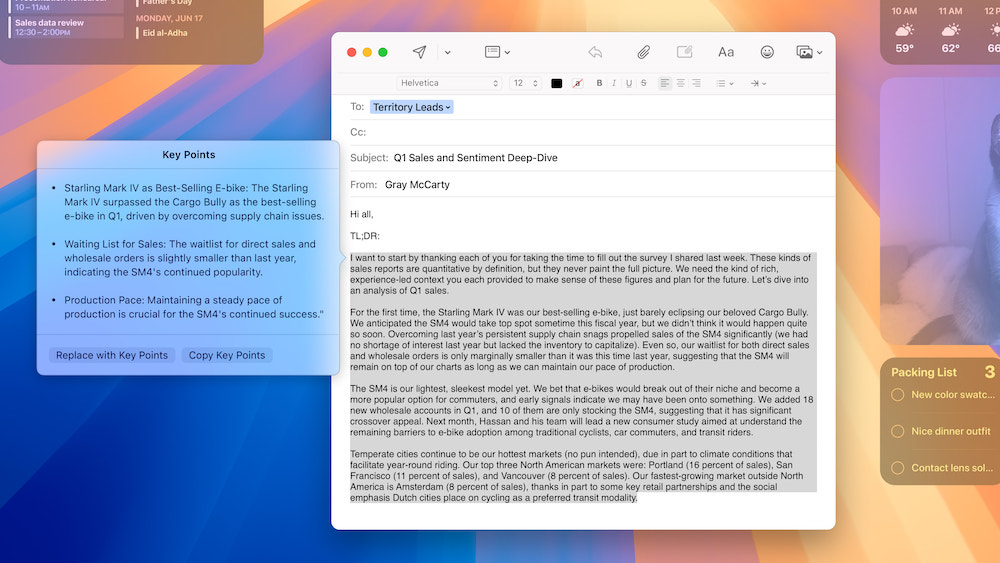Viewport: 1000px width, 563px height.
Task: Toggle bold formatting
Action: coord(600,83)
